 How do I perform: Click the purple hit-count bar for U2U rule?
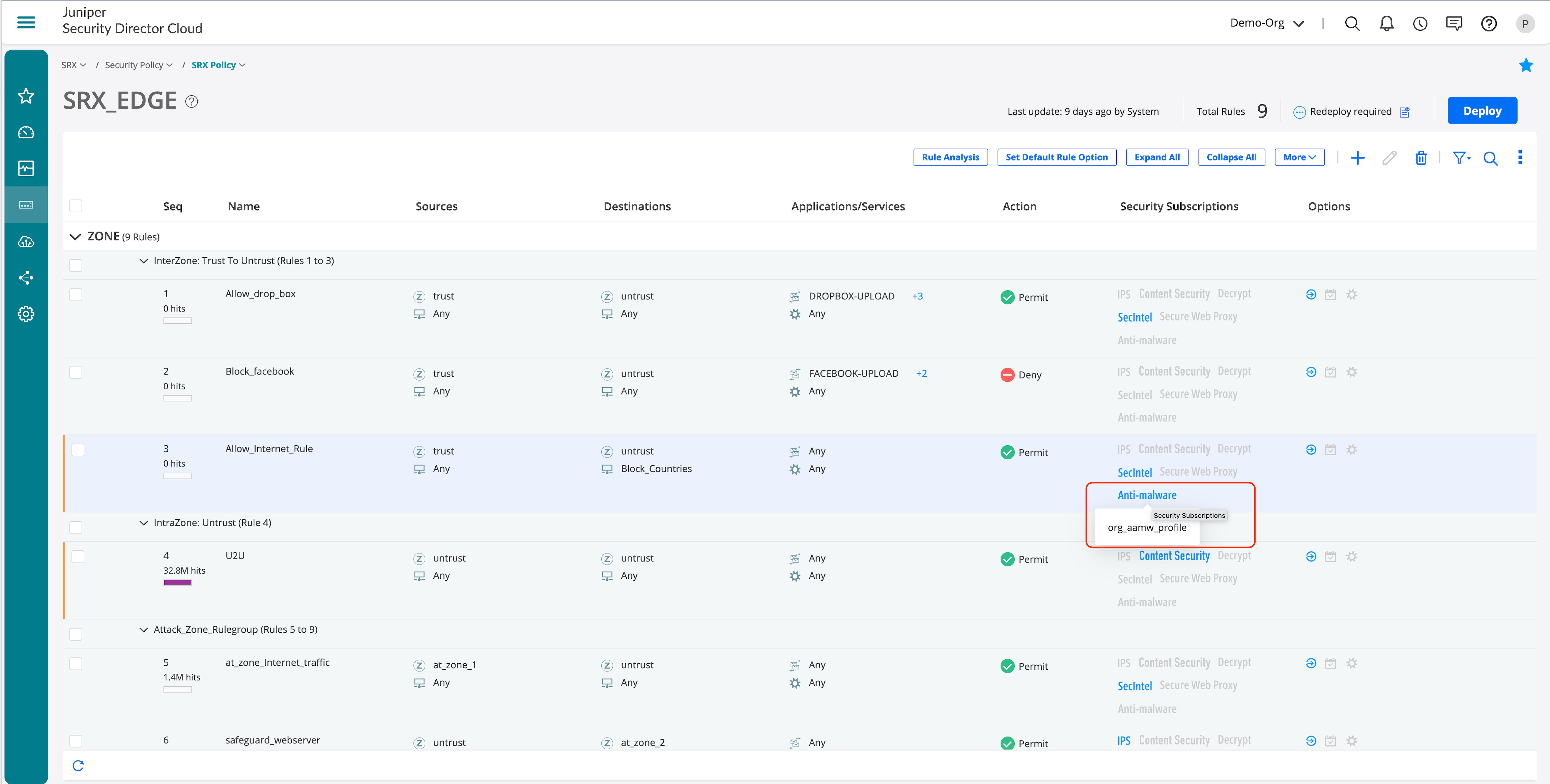click(x=177, y=582)
